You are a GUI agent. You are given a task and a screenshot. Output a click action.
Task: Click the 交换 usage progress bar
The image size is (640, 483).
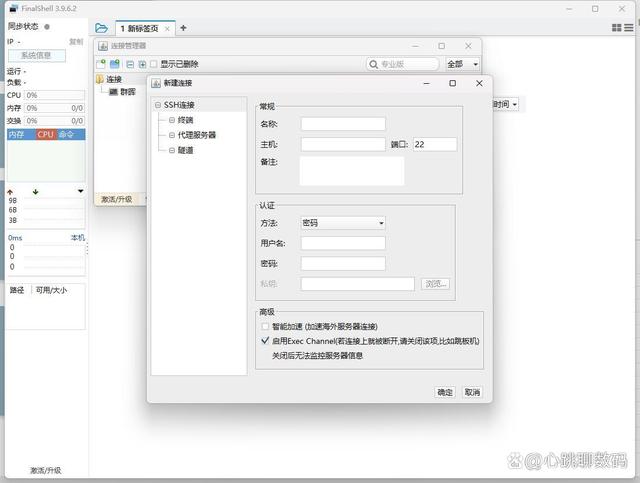(x=54, y=121)
